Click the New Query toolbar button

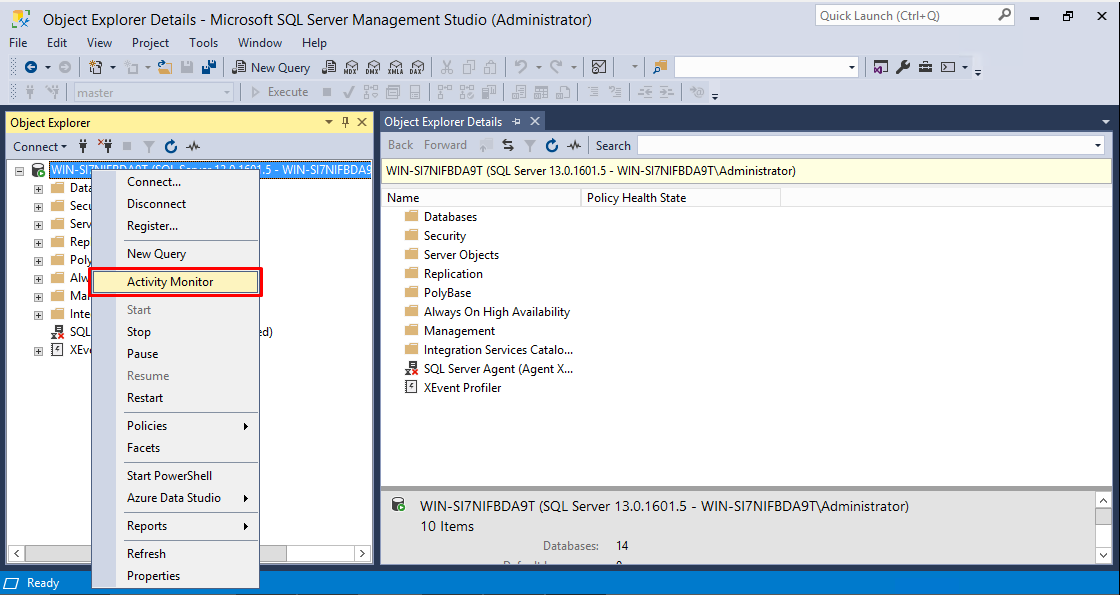(x=271, y=67)
